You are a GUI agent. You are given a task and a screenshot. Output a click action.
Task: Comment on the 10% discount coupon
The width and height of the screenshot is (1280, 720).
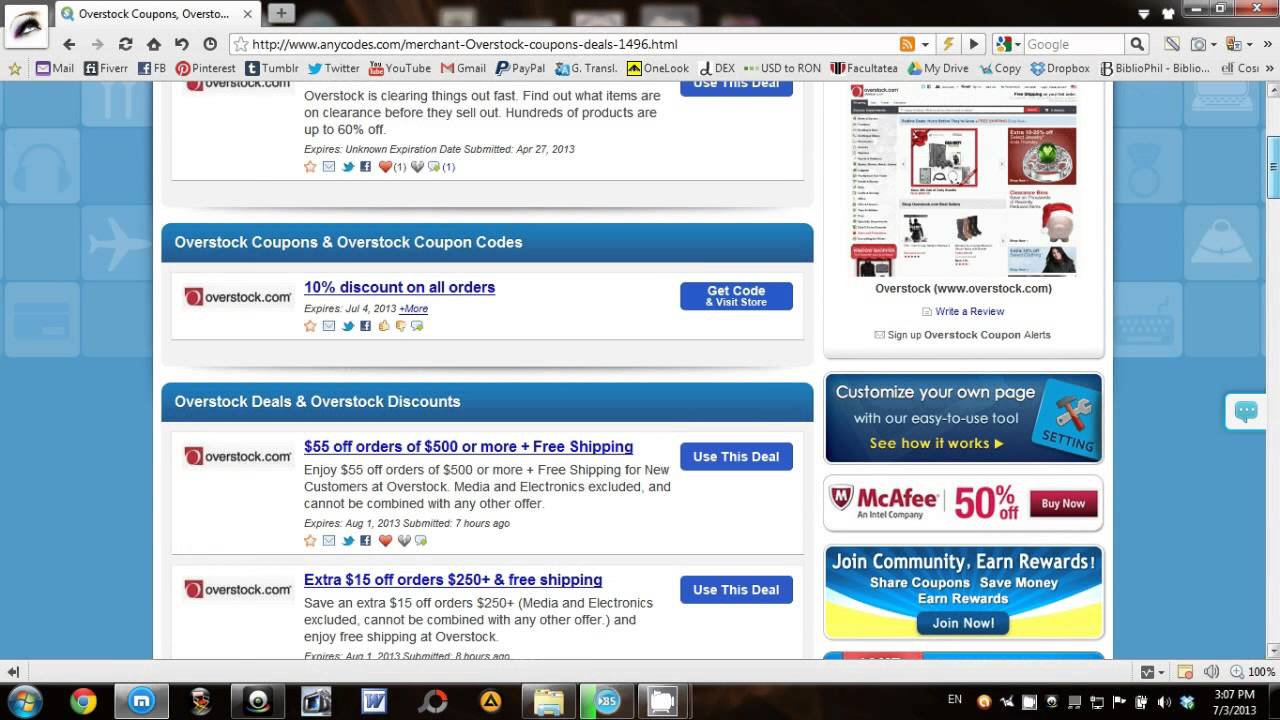(x=417, y=326)
